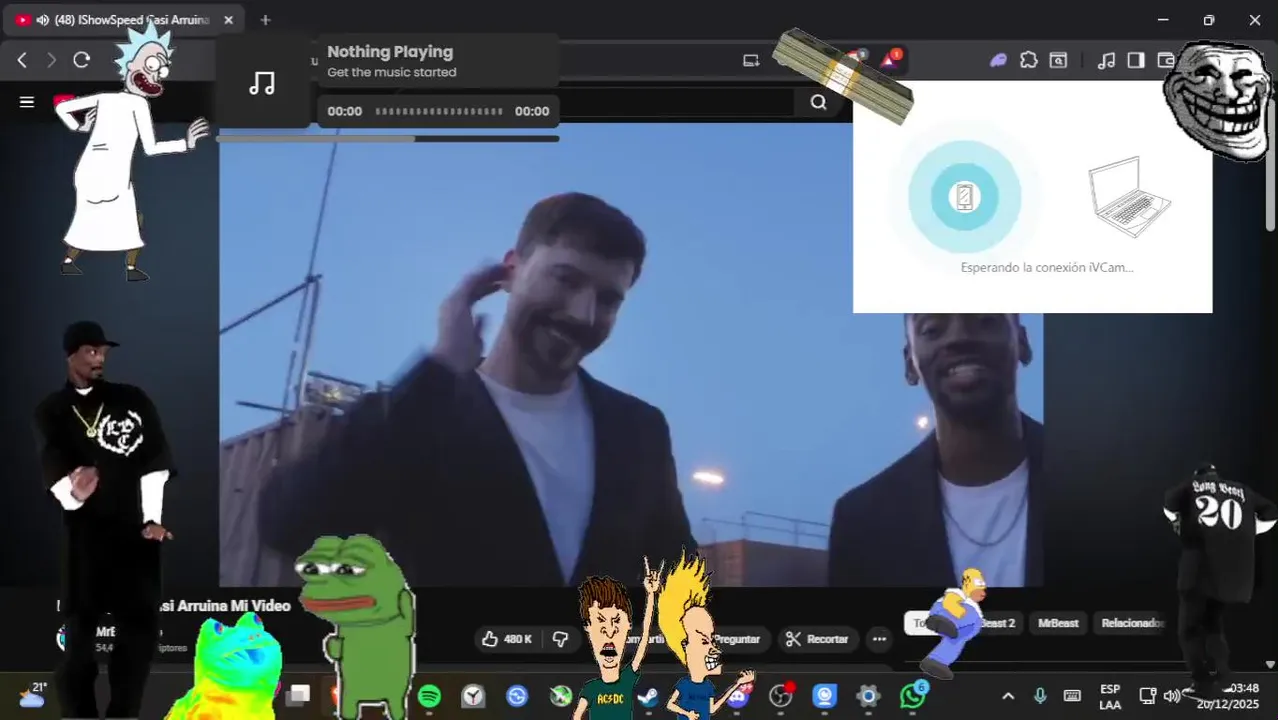
Task: Open Steam from the taskbar
Action: (648, 696)
